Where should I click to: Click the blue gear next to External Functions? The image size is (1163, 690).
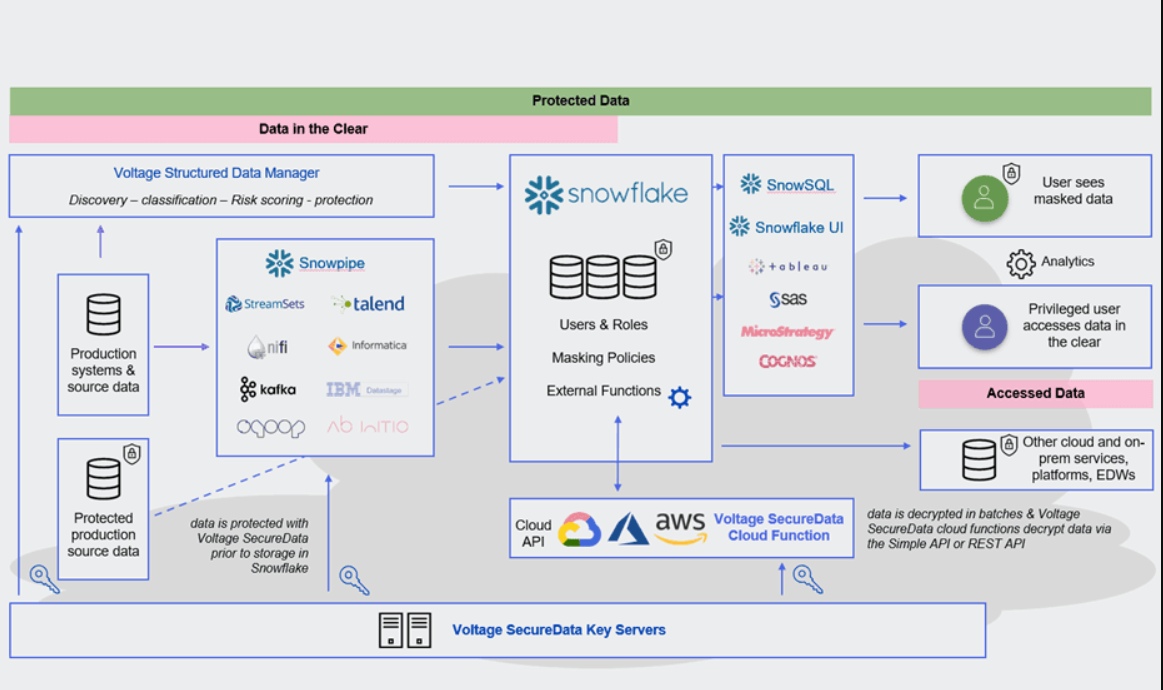[679, 397]
